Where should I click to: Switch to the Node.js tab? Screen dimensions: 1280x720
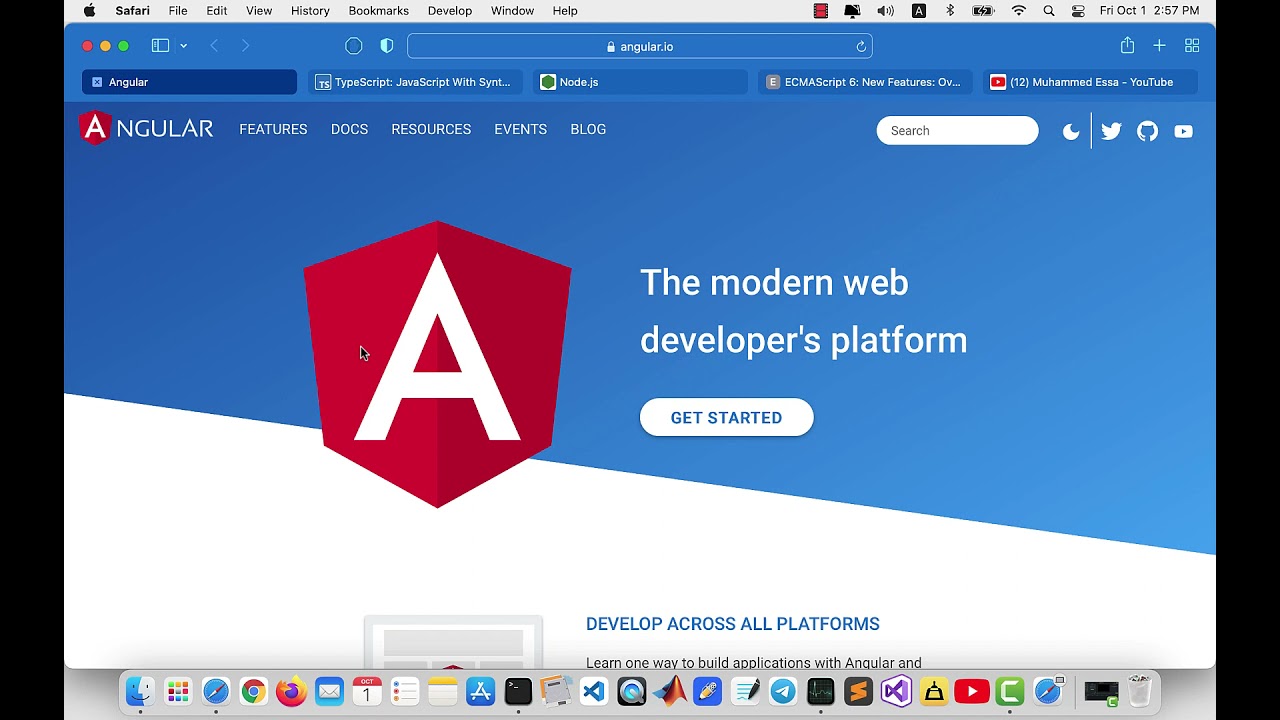click(640, 82)
